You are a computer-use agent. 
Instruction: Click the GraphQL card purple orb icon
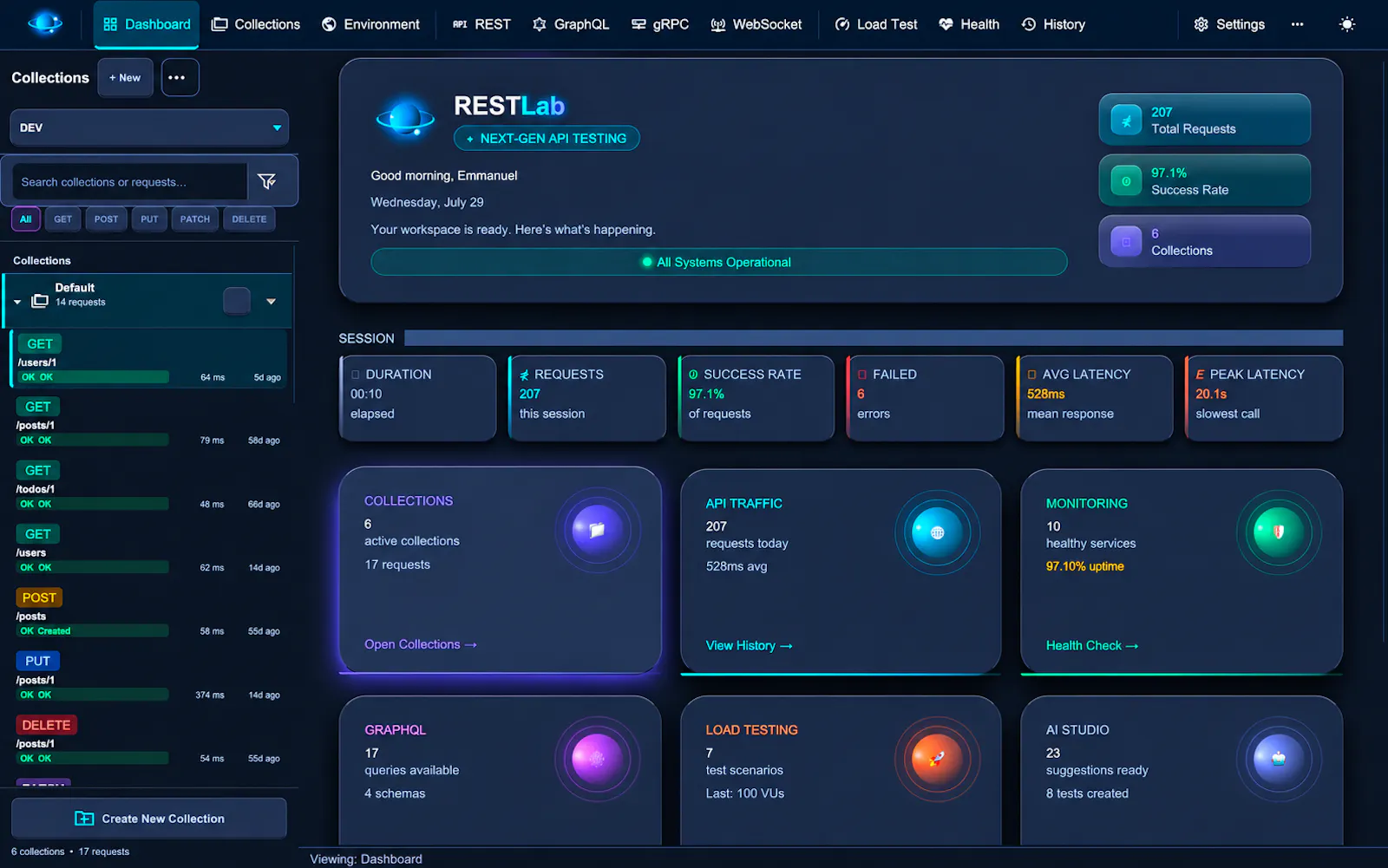click(x=597, y=759)
